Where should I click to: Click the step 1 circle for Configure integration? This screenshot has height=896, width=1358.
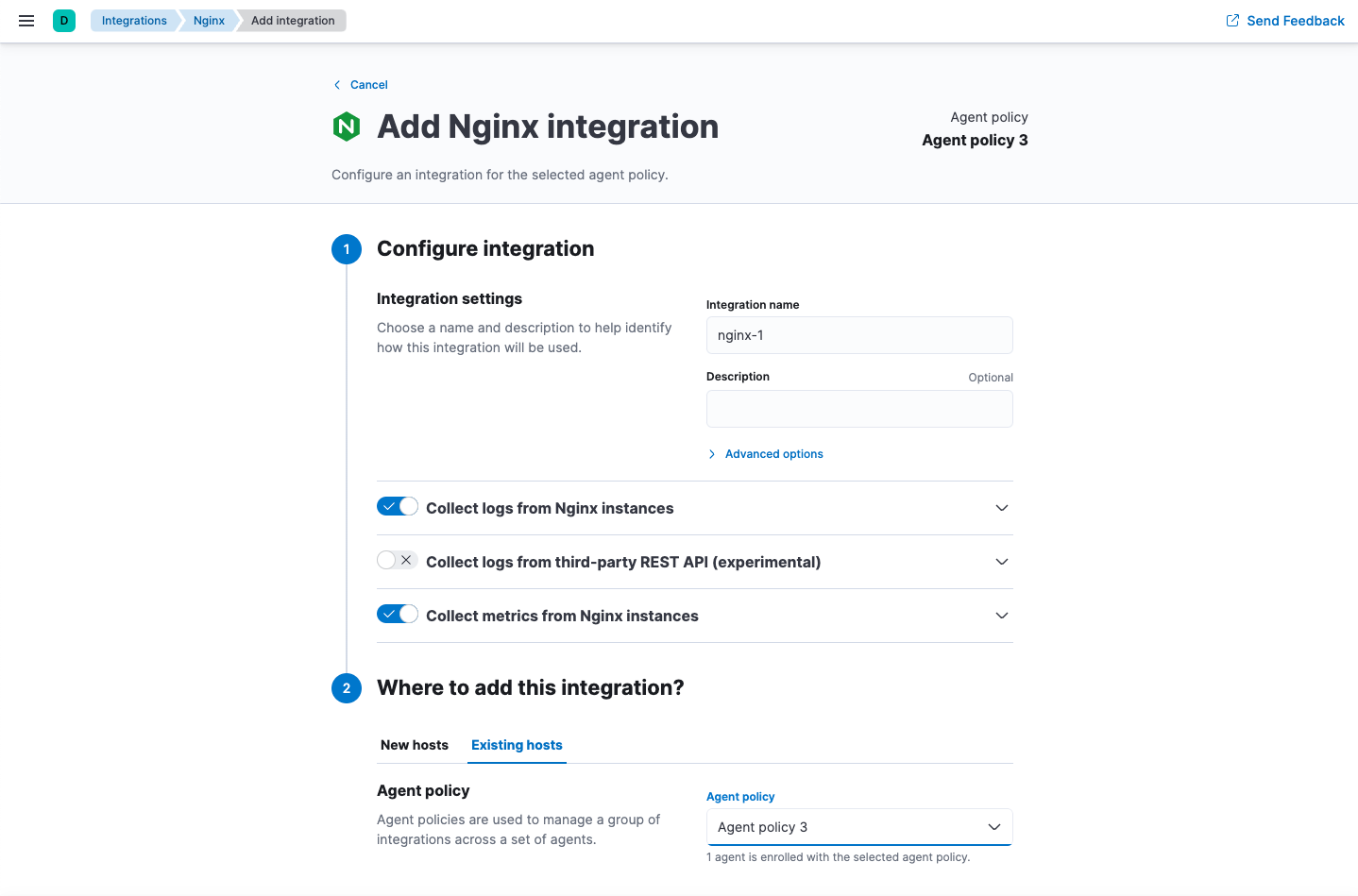pyautogui.click(x=347, y=248)
